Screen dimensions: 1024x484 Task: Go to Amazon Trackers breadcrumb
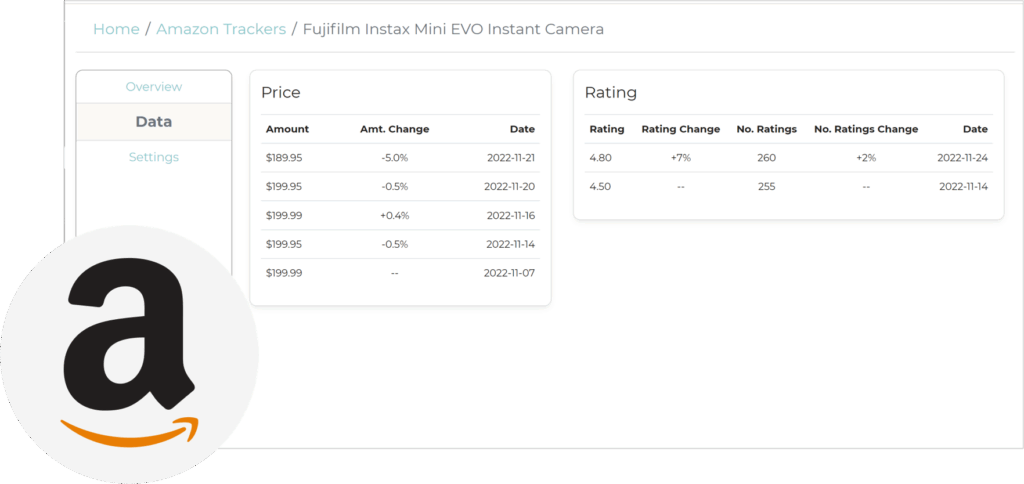(221, 29)
